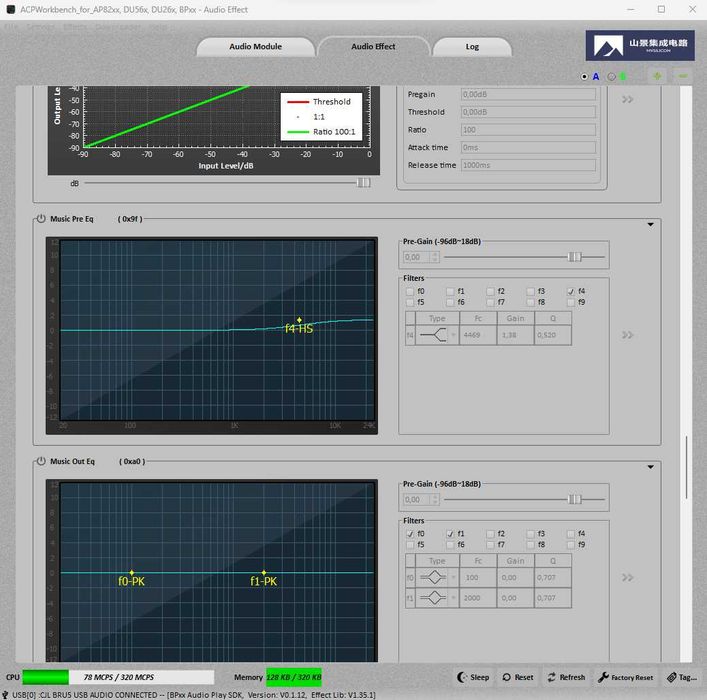
Task: Enable filter f2 in Music Out Eq
Action: pos(490,534)
